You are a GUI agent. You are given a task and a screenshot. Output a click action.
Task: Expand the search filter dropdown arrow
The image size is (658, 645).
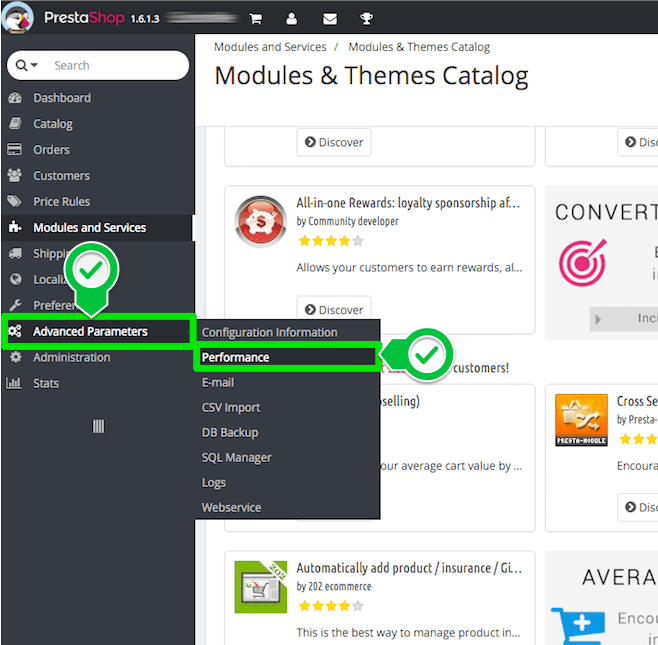click(34, 65)
